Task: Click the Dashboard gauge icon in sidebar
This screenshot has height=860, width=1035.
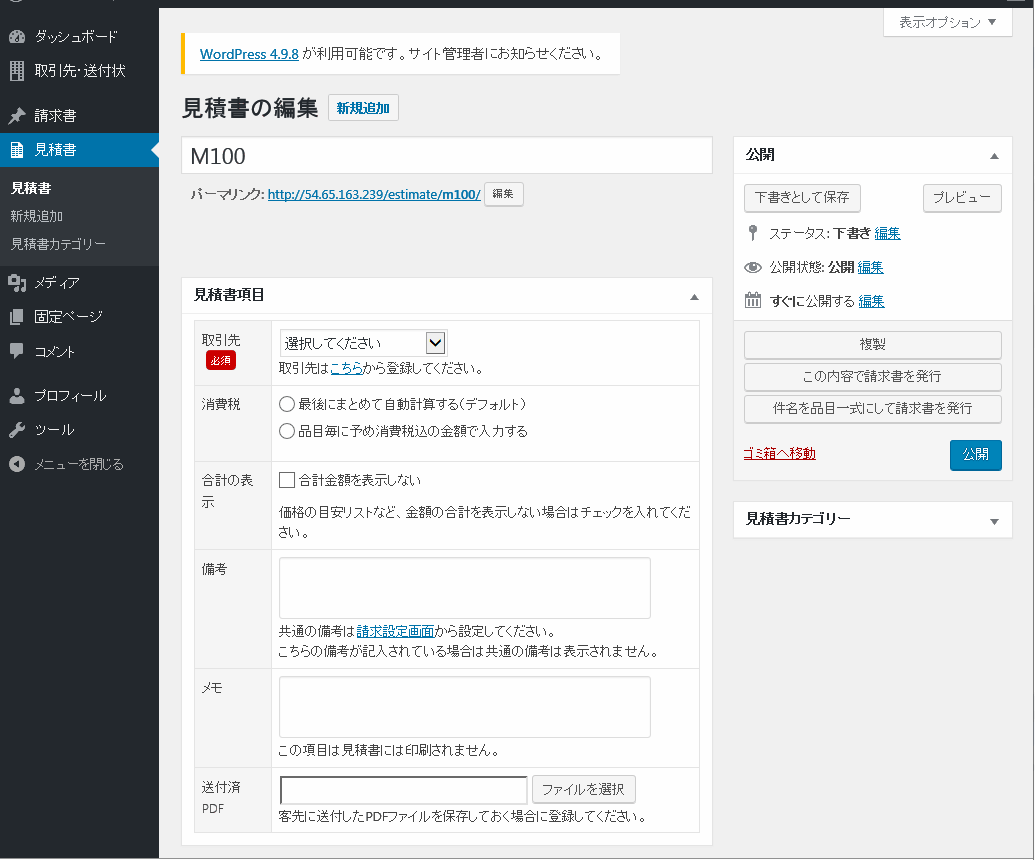Action: pos(17,37)
